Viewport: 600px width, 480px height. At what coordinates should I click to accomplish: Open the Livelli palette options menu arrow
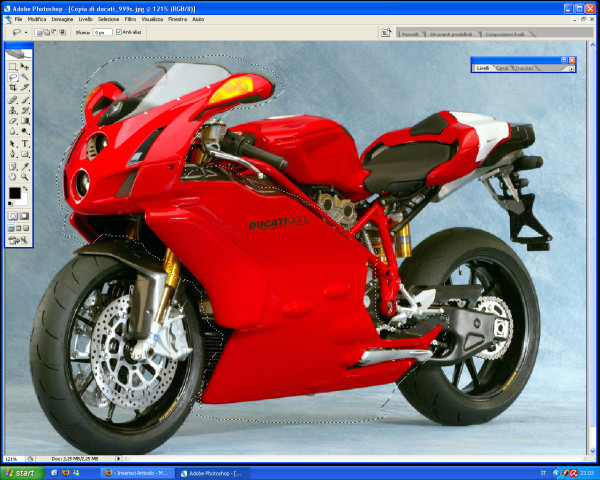[572, 68]
